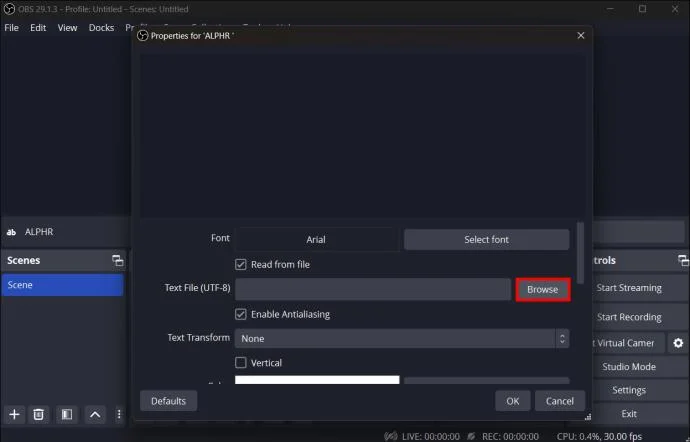The image size is (690, 442).
Task: Open the File menu
Action: click(11, 27)
